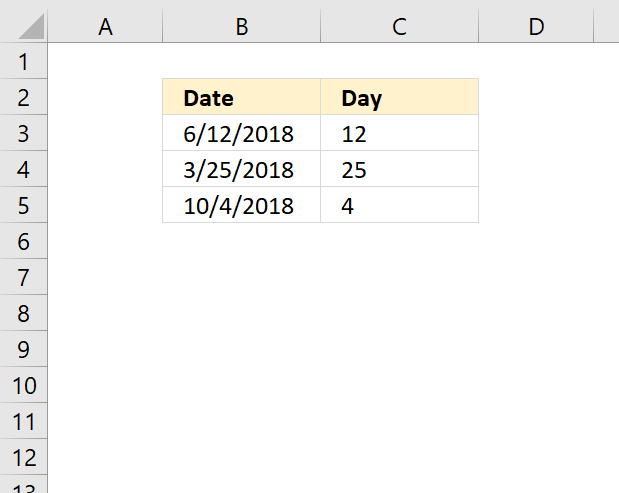Select row 6 header

click(x=23, y=241)
